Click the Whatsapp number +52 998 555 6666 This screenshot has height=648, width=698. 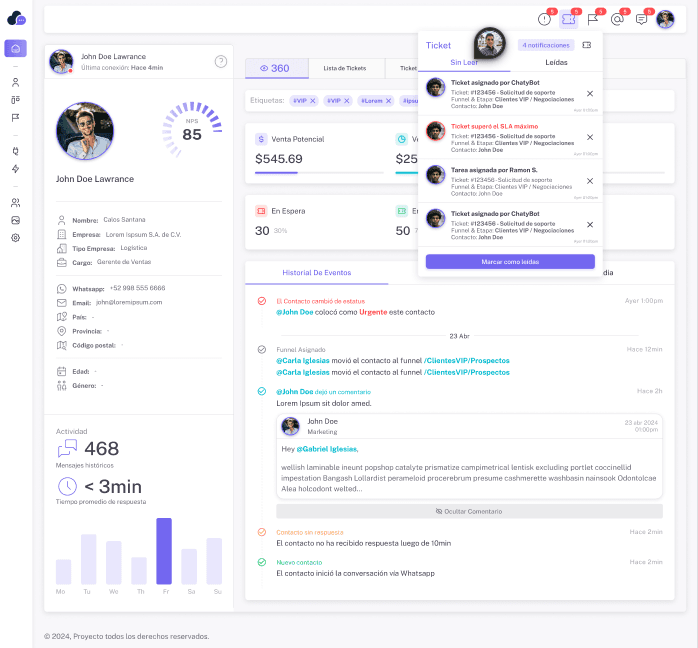pos(138,288)
